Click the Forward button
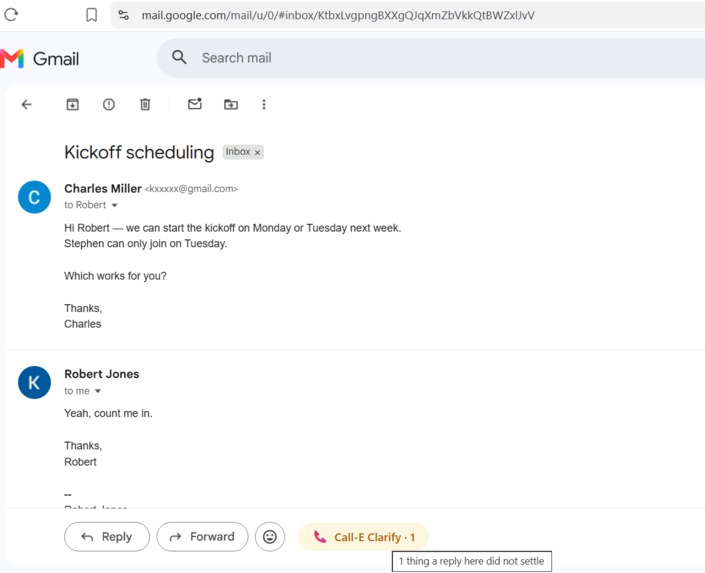 coord(202,537)
